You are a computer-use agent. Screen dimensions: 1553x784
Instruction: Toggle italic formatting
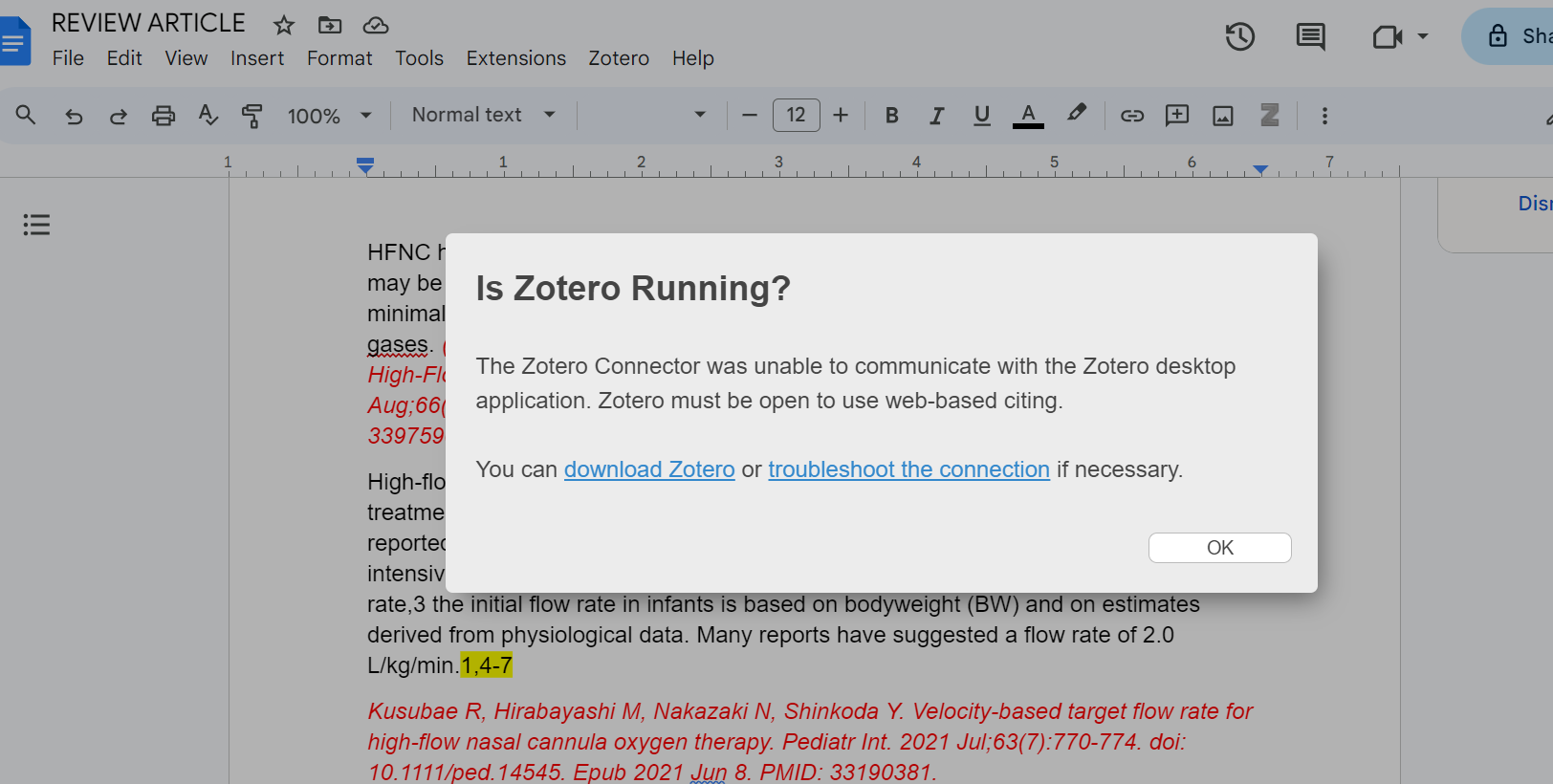tap(936, 116)
